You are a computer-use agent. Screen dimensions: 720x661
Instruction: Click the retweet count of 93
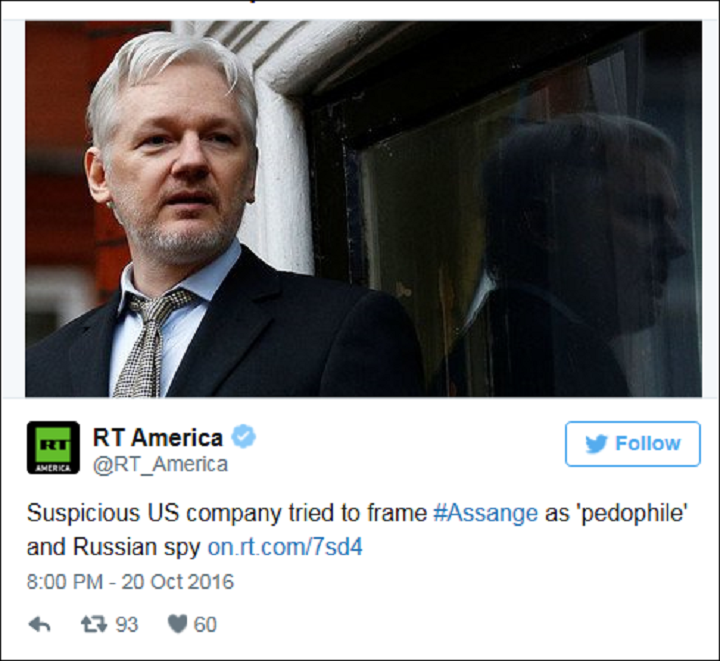click(127, 625)
